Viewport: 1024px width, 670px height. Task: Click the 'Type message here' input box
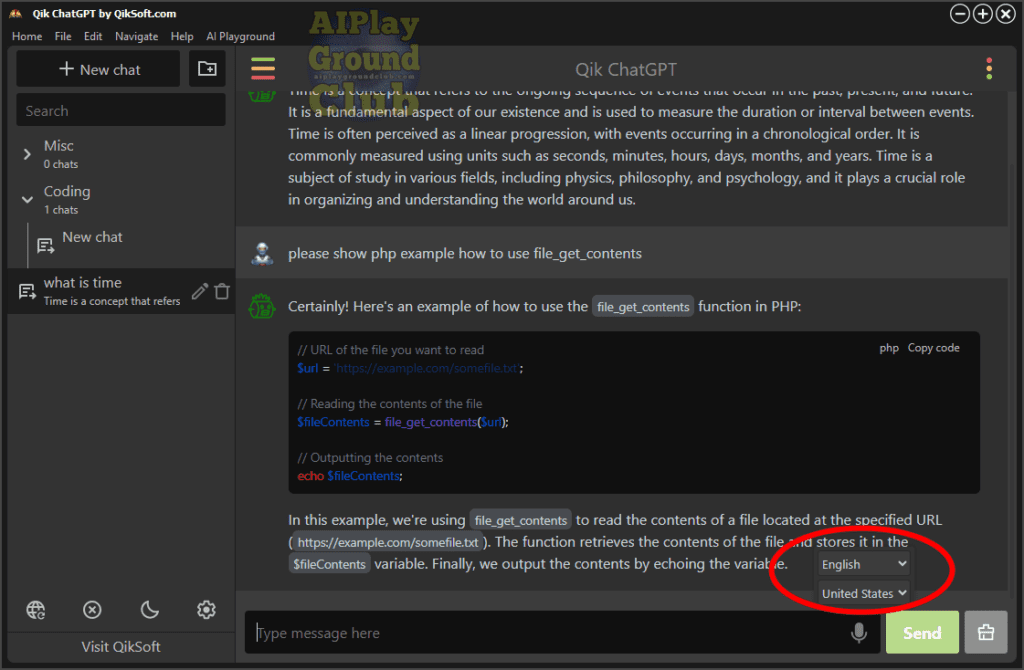pyautogui.click(x=549, y=632)
